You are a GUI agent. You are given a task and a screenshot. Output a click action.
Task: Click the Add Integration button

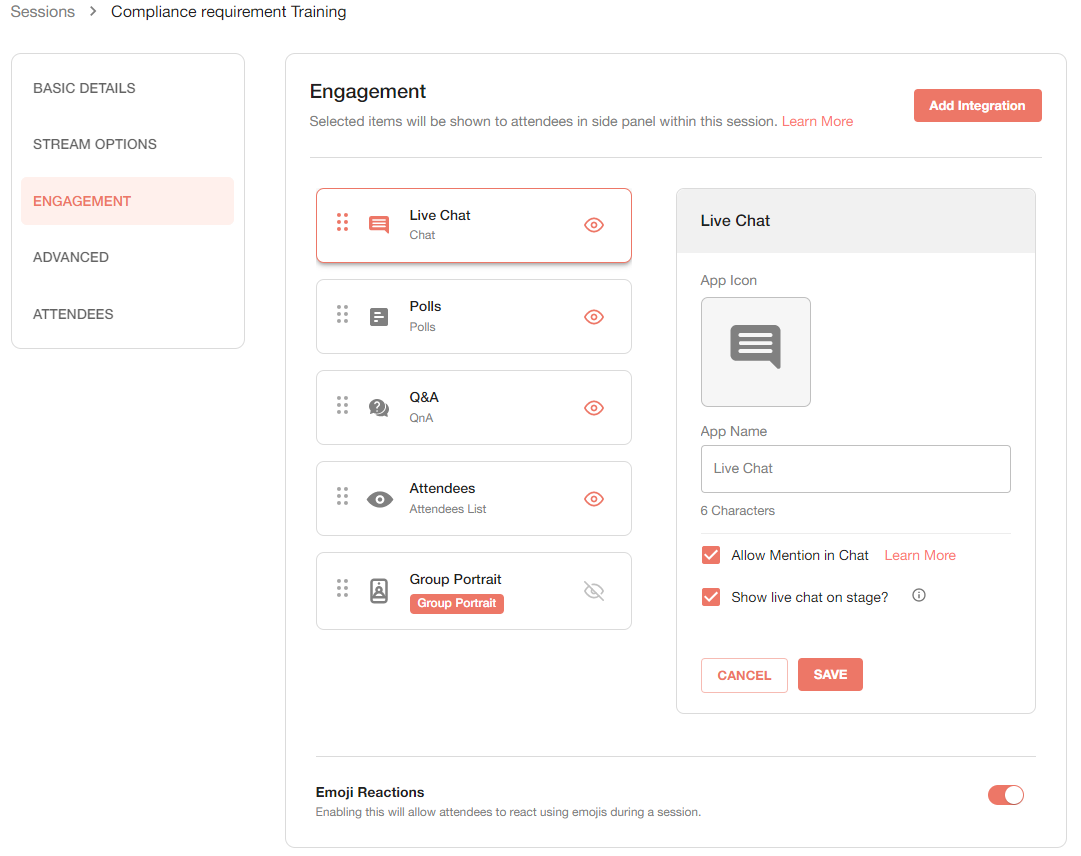[978, 105]
